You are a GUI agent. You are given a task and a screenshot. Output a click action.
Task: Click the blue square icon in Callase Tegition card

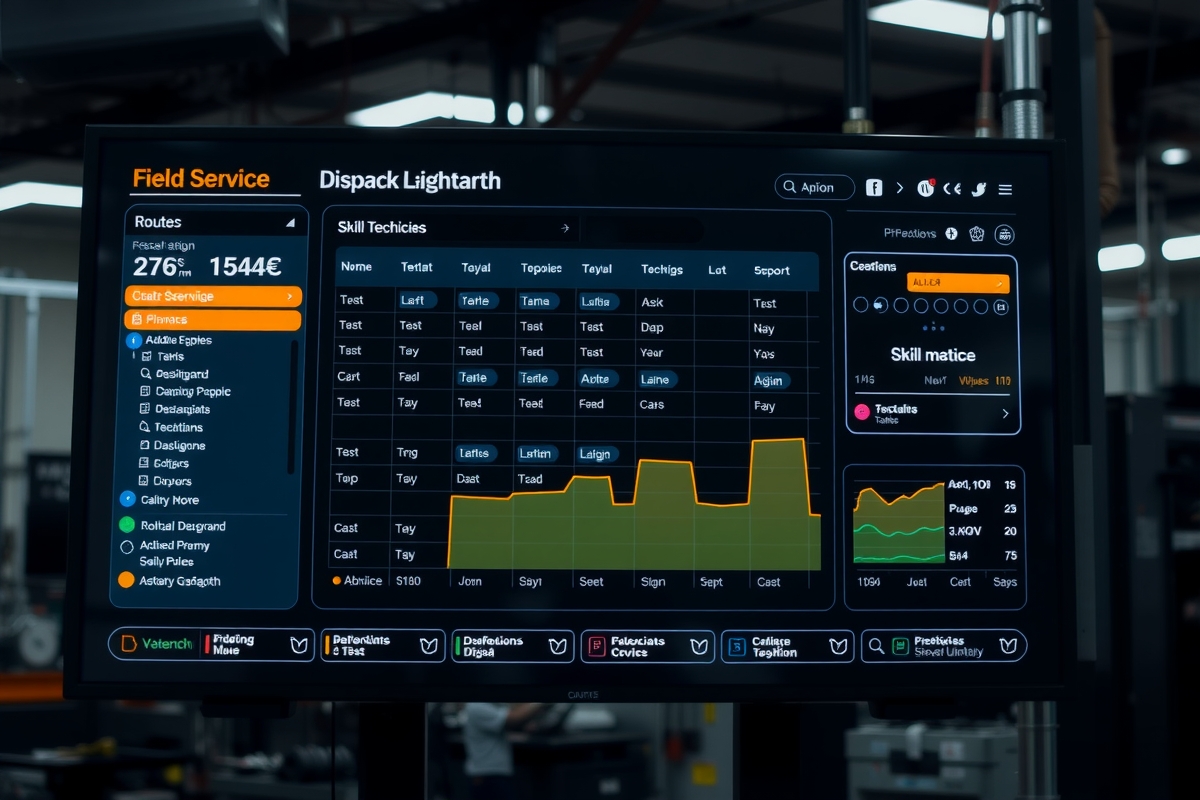click(x=737, y=646)
